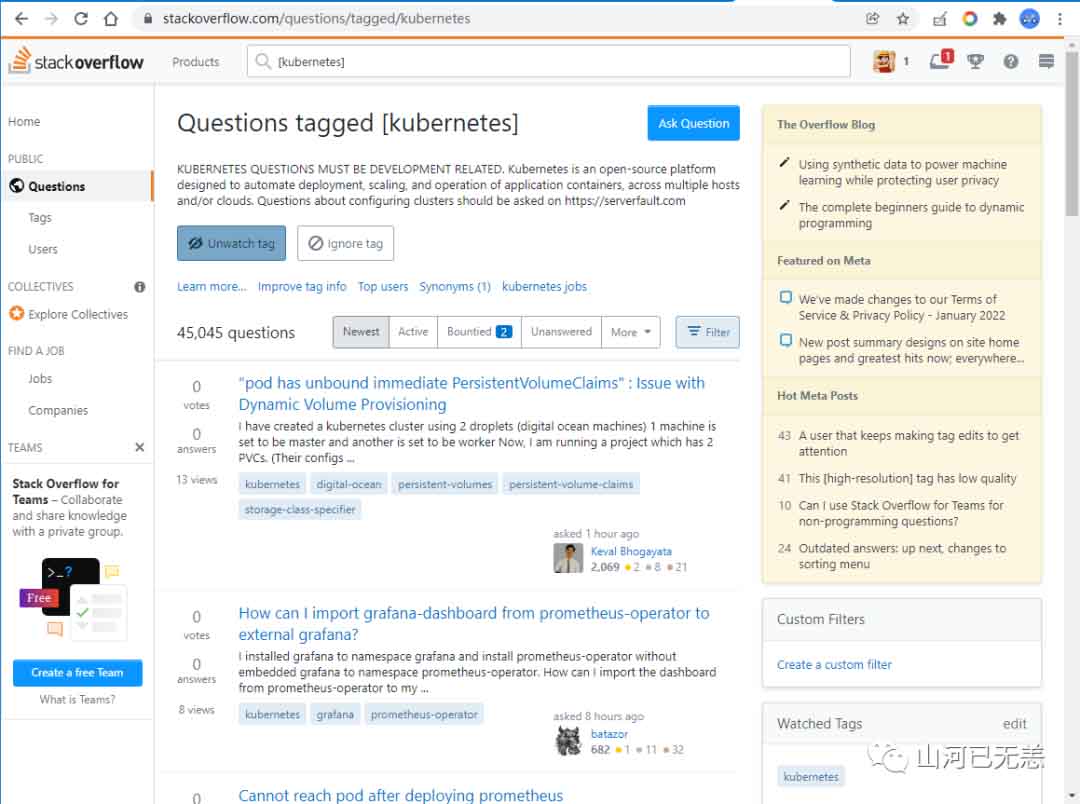Toggle the Ignore tag button

pos(346,243)
